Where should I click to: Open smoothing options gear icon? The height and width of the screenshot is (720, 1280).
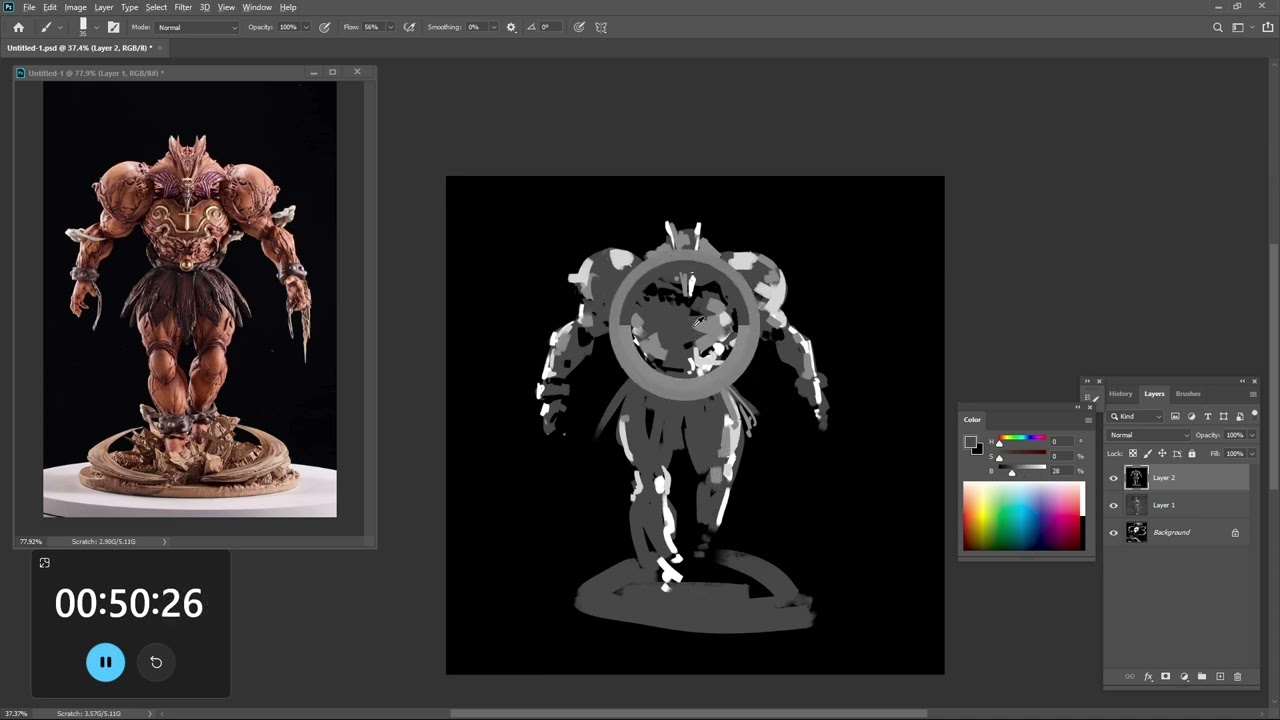point(511,27)
